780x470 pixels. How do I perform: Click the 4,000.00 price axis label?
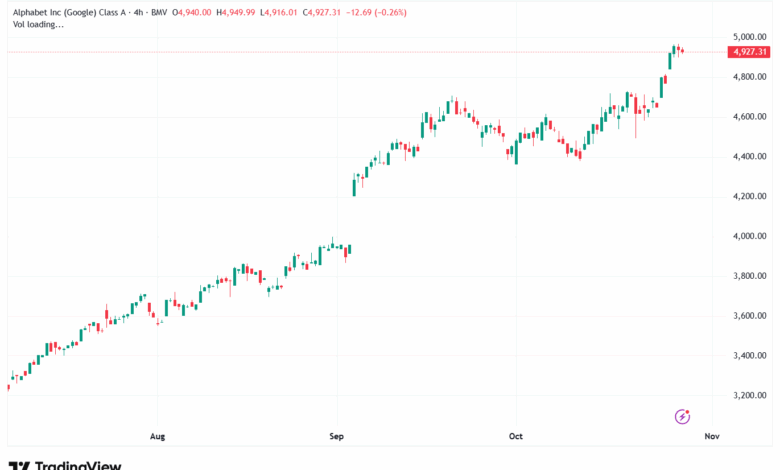749,236
